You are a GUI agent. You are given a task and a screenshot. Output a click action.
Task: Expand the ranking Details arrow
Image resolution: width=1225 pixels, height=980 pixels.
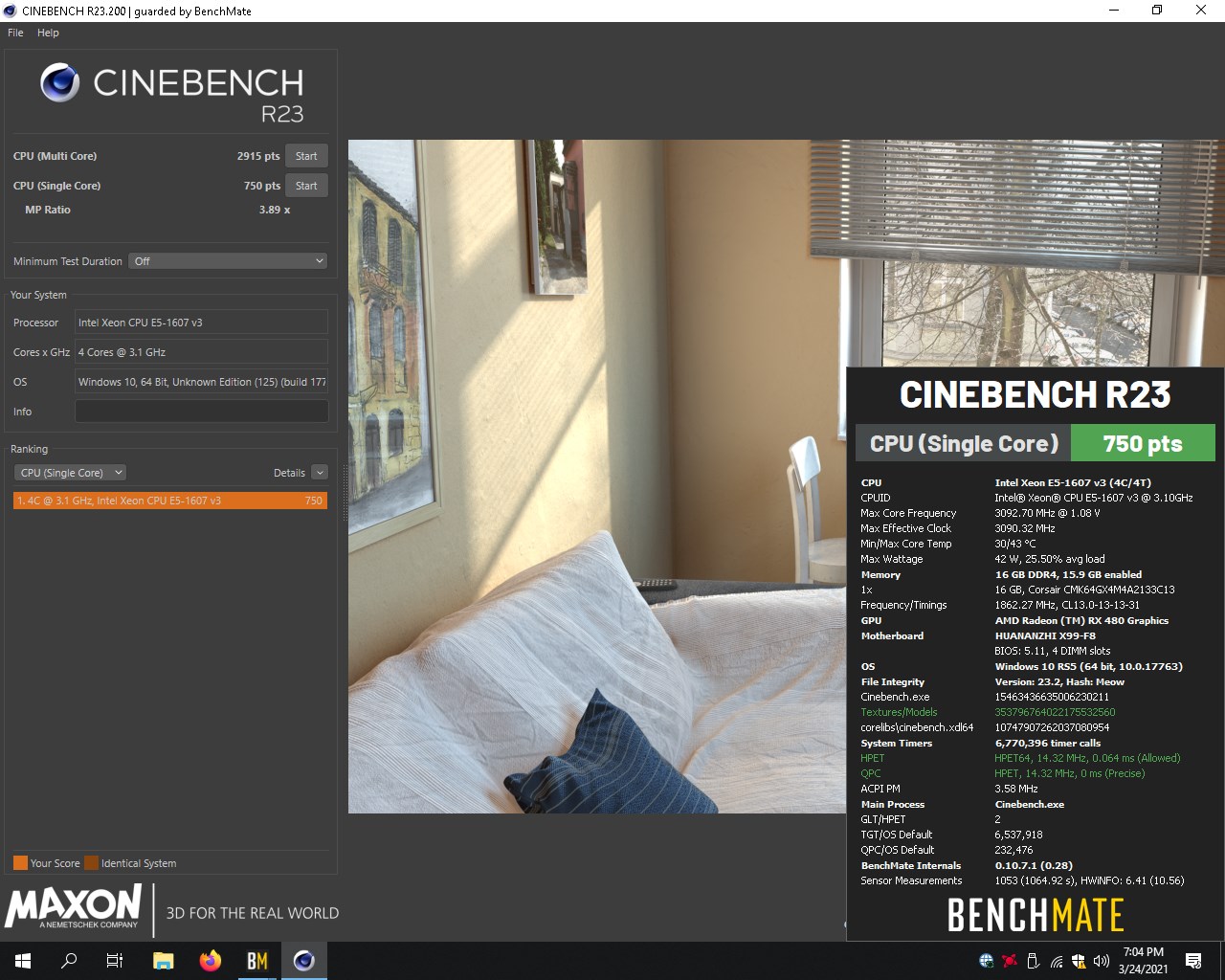click(x=320, y=473)
